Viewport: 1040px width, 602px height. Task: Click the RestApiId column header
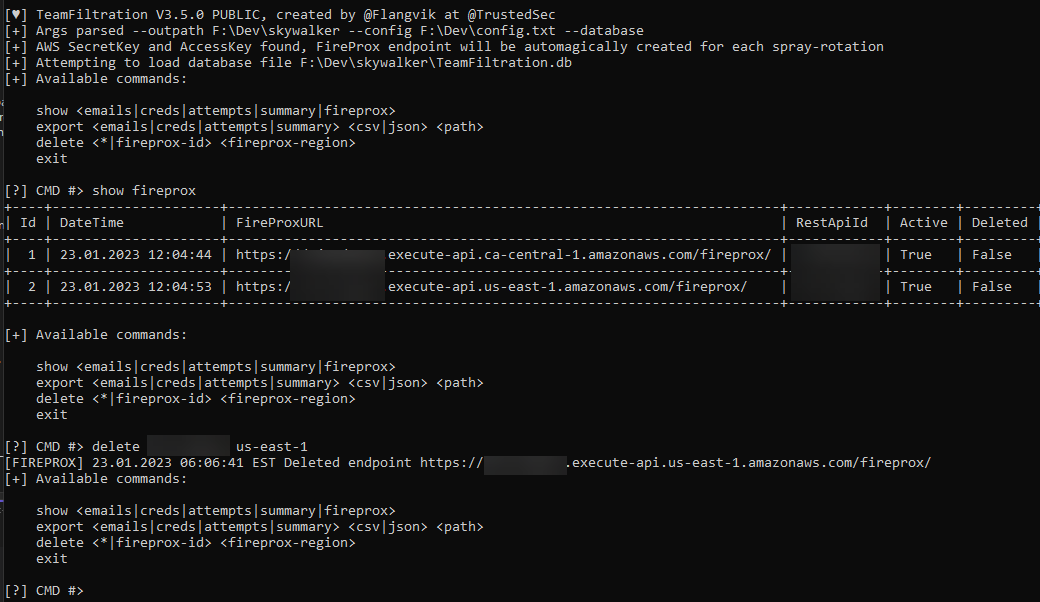(x=832, y=223)
